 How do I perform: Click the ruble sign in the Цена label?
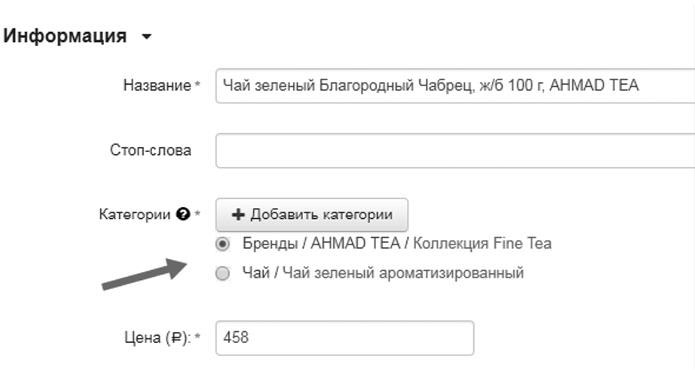click(x=177, y=339)
